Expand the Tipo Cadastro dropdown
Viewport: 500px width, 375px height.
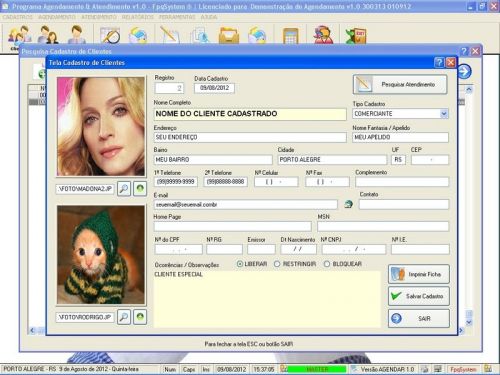click(444, 114)
